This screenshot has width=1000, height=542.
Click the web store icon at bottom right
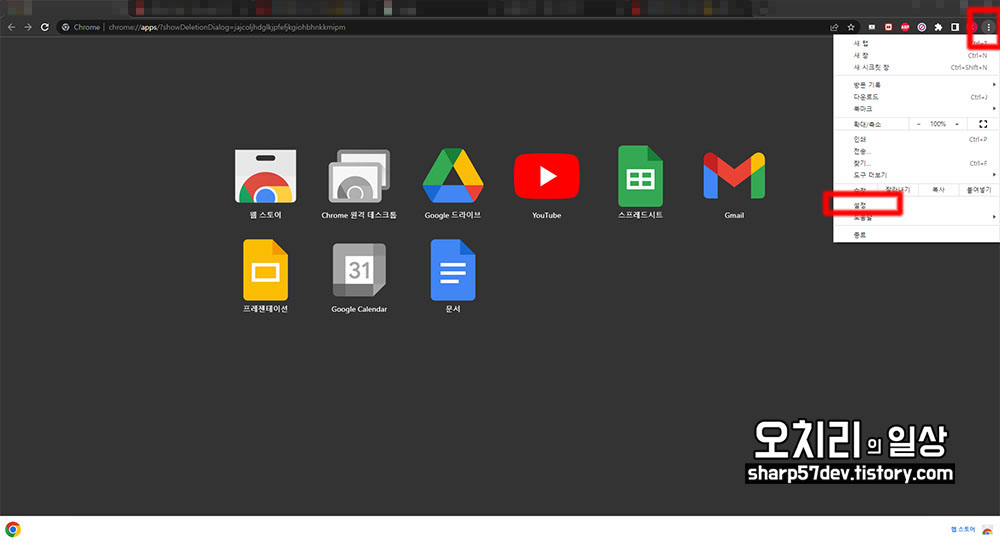pos(987,529)
